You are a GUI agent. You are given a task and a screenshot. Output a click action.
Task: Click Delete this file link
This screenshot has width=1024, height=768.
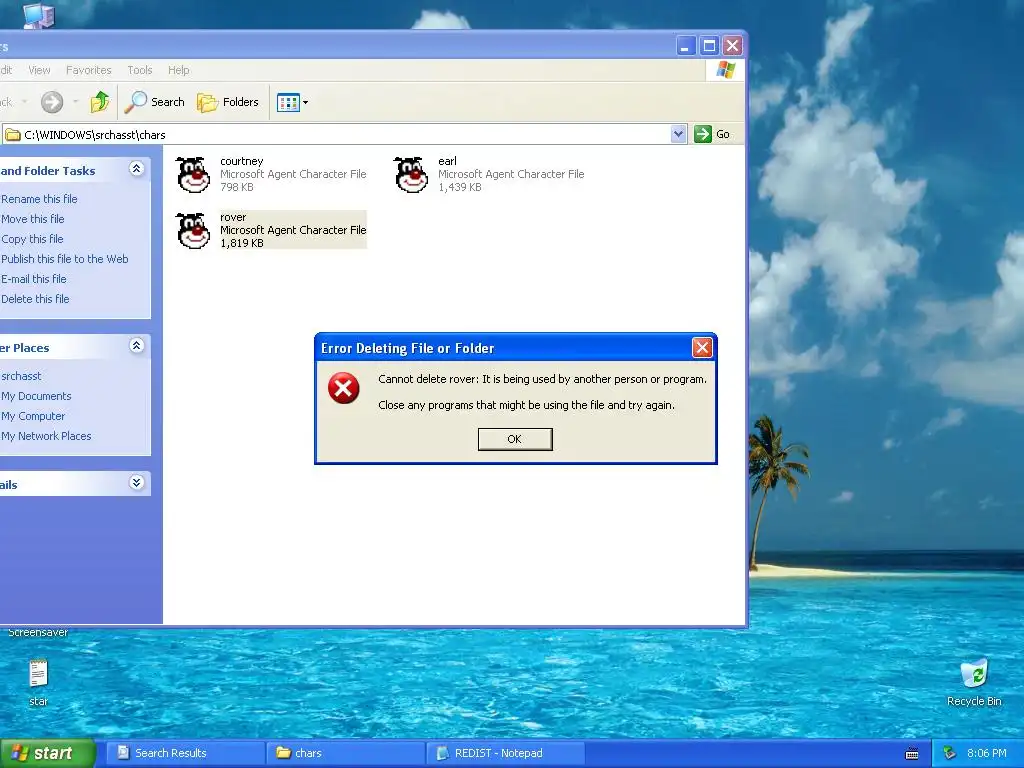click(x=35, y=299)
